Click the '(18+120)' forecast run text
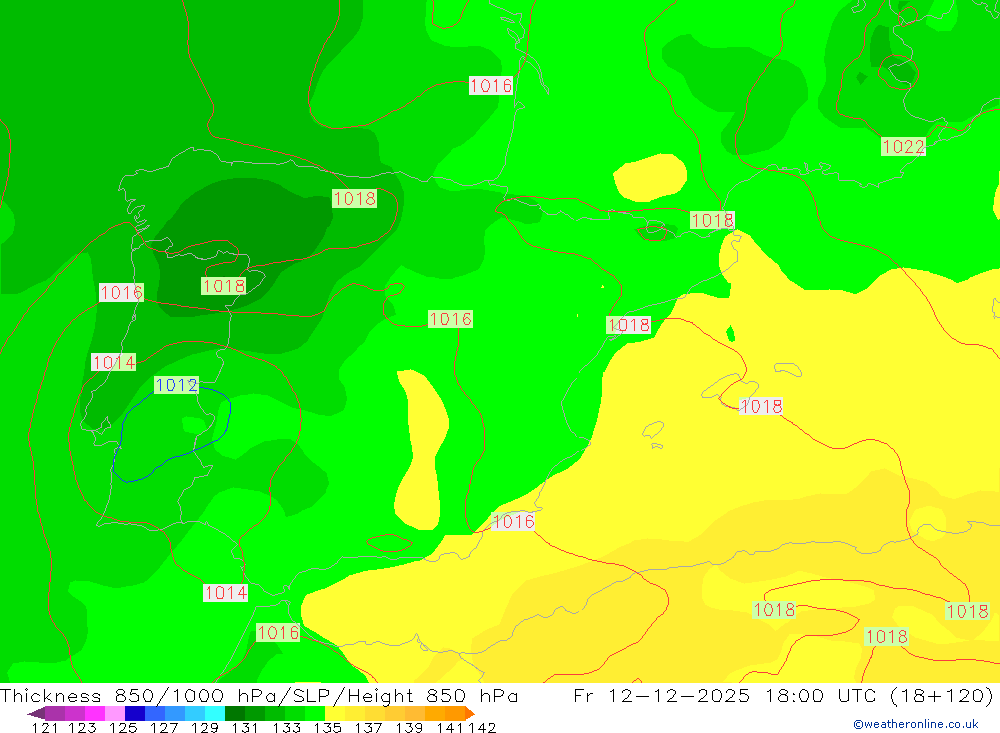 point(942,695)
